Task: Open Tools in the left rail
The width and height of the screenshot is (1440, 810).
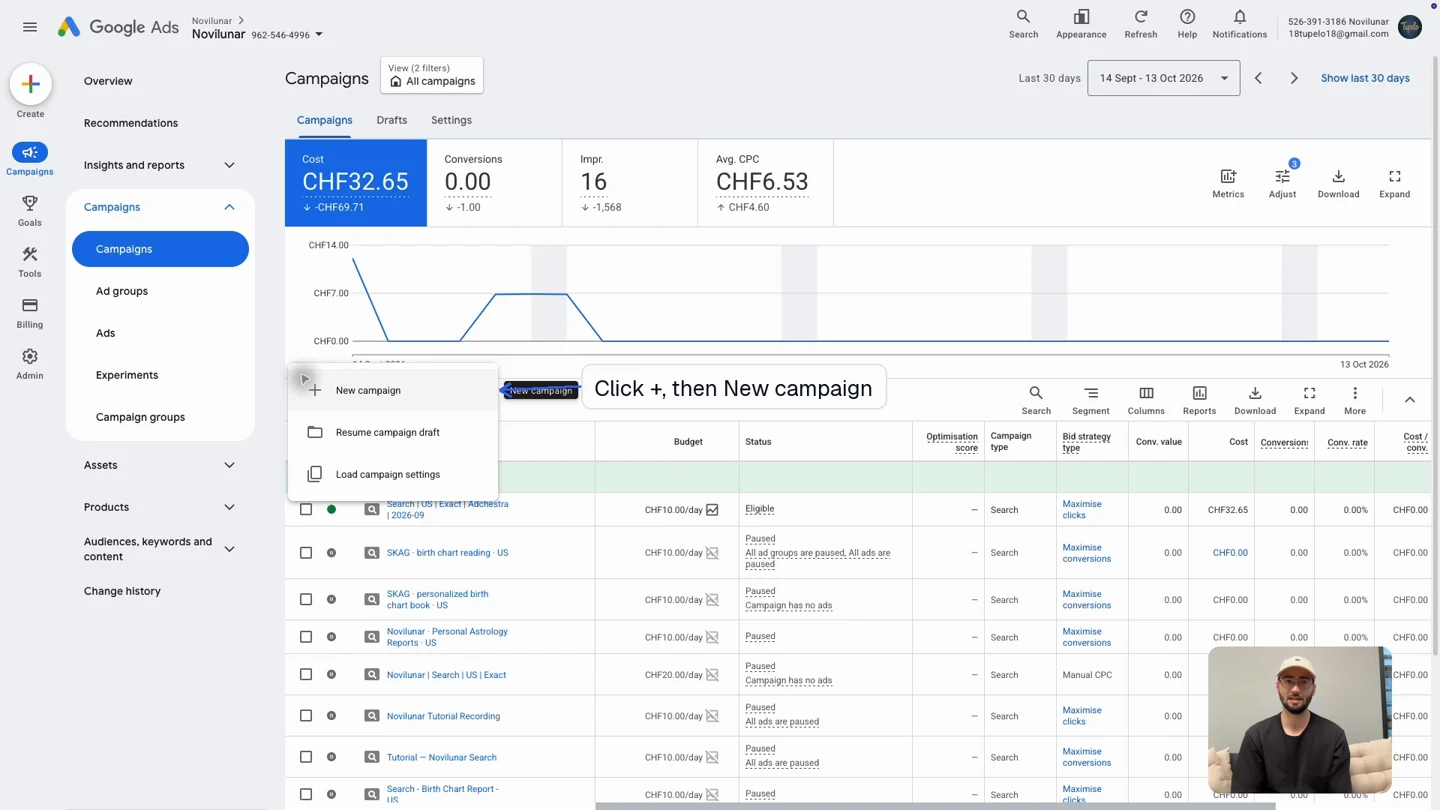Action: click(30, 261)
